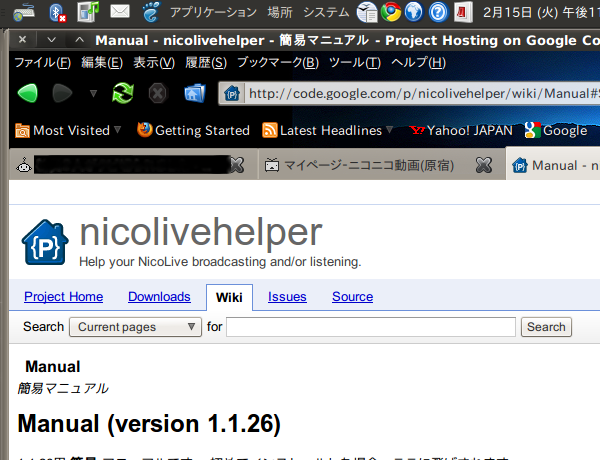This screenshot has height=460, width=600.
Task: Click the Search button
Action: [546, 327]
